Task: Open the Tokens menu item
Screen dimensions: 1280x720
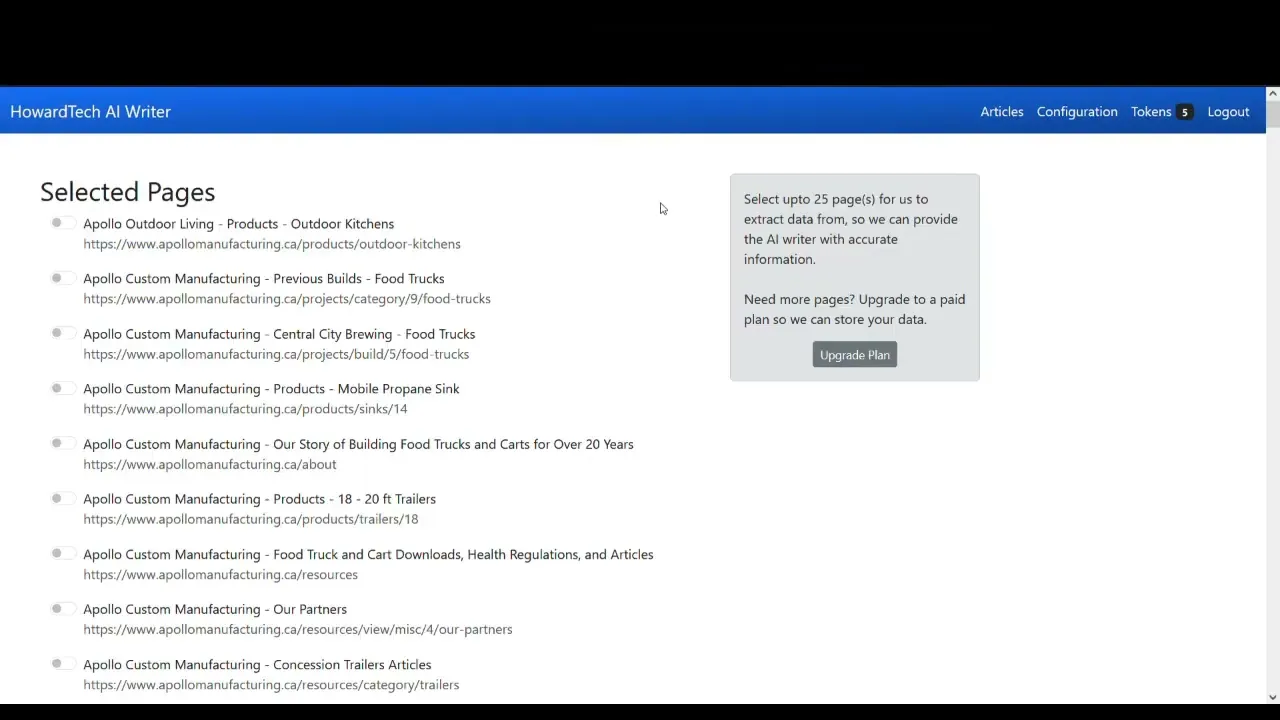Action: coord(1161,112)
